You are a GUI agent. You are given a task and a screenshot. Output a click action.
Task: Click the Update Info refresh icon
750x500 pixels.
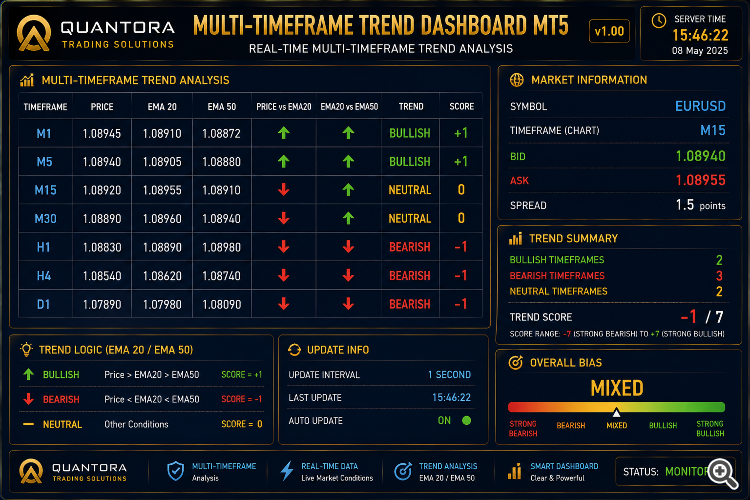tap(294, 350)
